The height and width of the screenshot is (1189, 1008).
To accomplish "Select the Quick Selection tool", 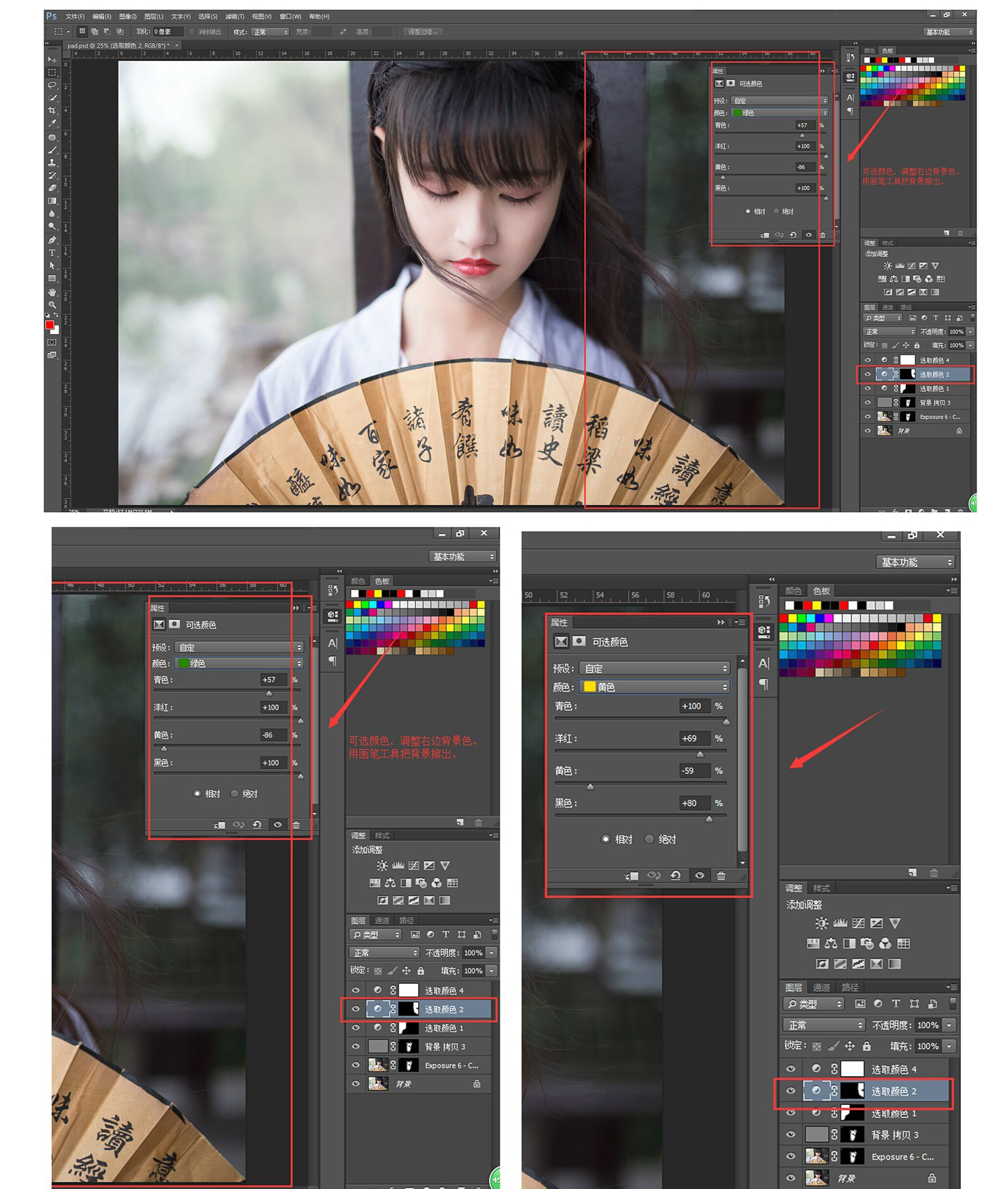I will tap(52, 97).
